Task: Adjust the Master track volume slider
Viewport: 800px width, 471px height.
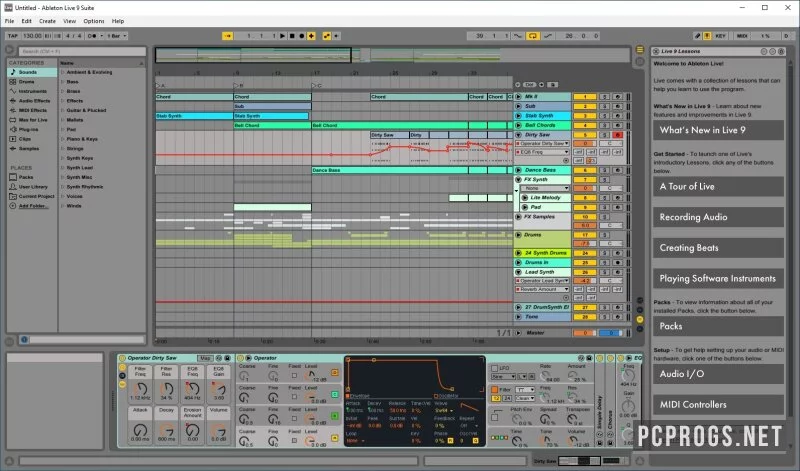Action: 585,333
